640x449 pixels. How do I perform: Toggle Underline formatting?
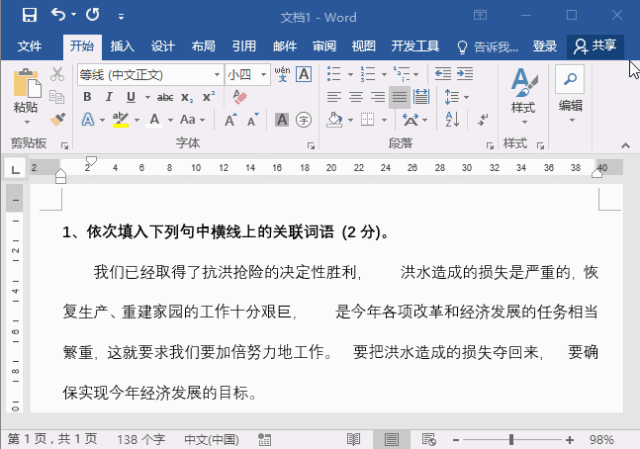pyautogui.click(x=131, y=97)
